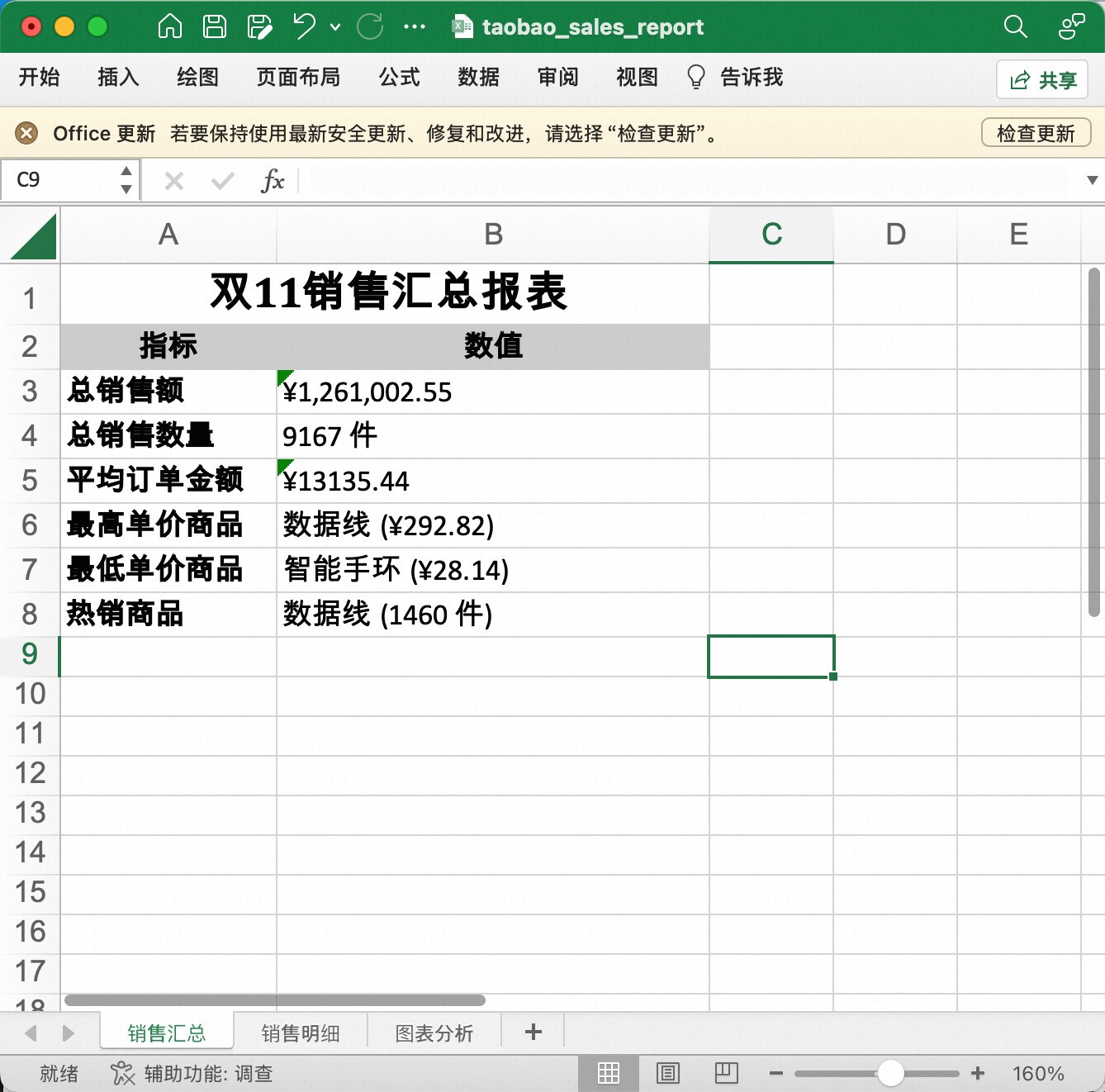
Task: Switch to Page Layout view
Action: click(667, 1073)
